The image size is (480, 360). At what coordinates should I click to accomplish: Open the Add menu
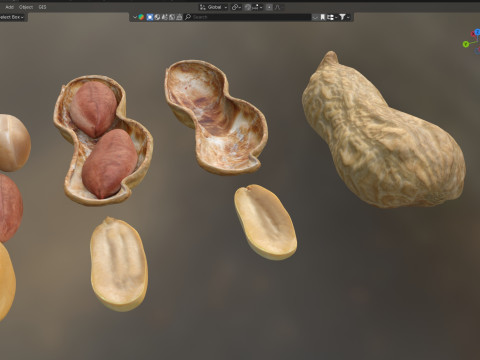coord(10,7)
